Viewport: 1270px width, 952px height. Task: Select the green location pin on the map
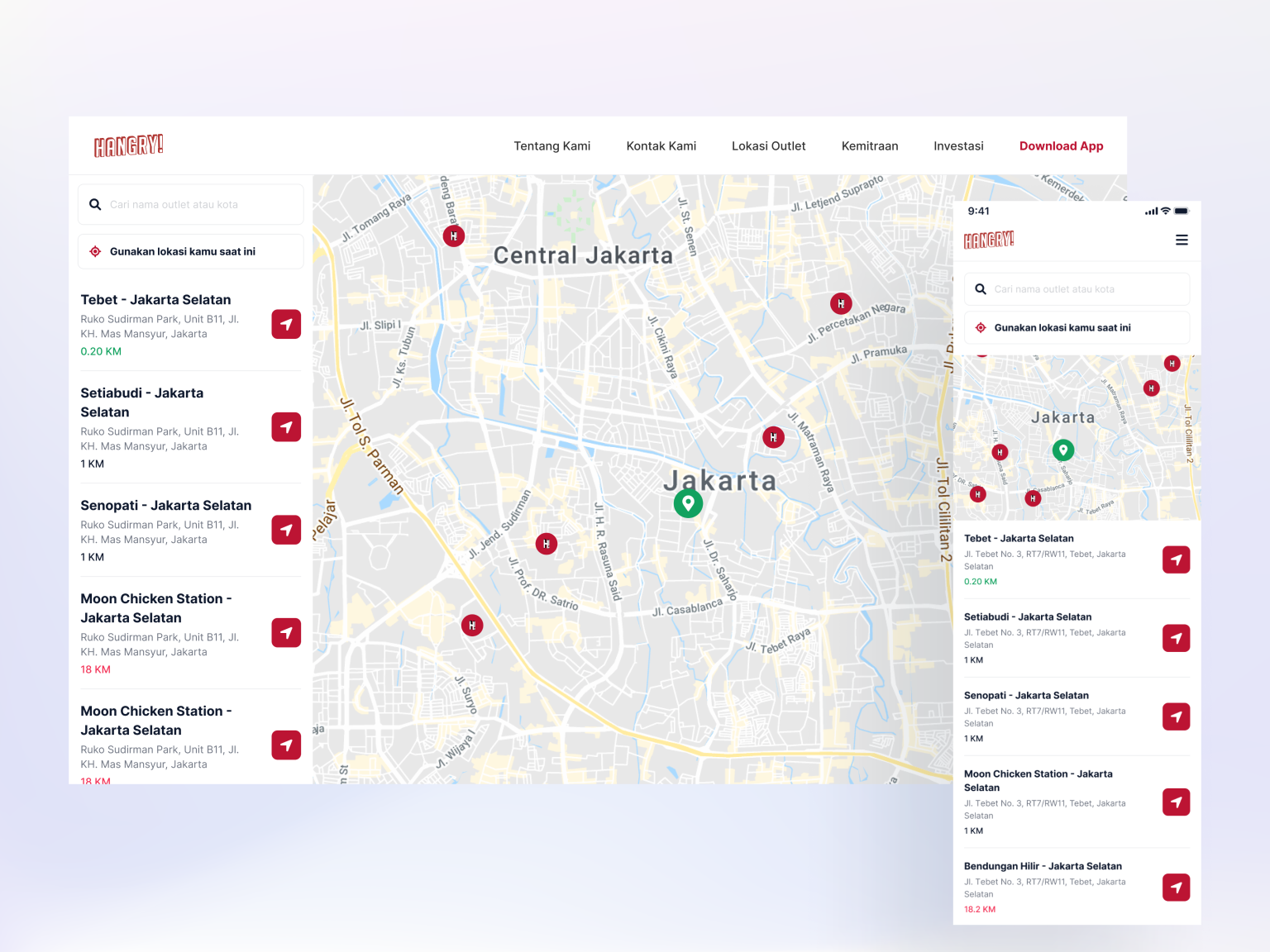(x=688, y=502)
